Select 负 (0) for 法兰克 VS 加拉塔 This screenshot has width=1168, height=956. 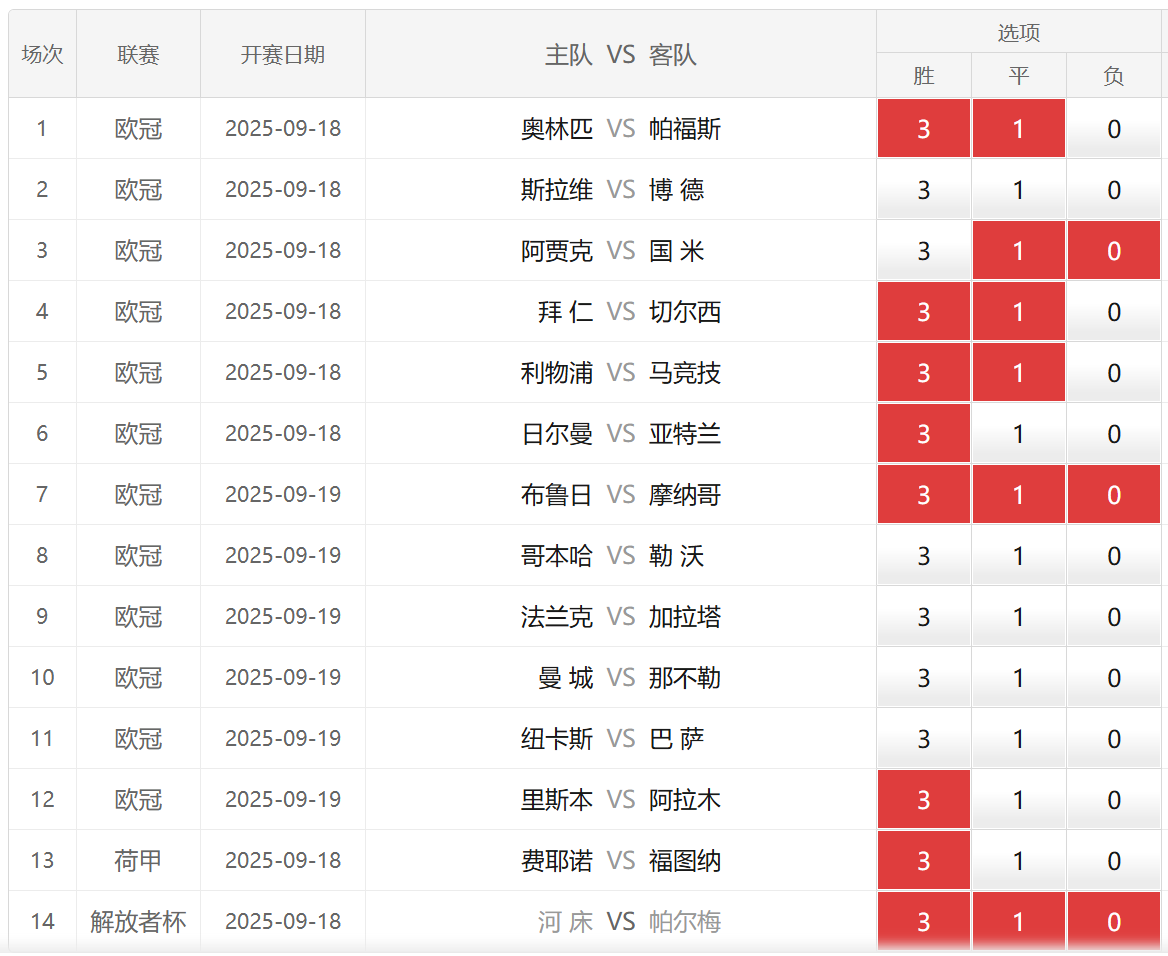[x=1114, y=618]
